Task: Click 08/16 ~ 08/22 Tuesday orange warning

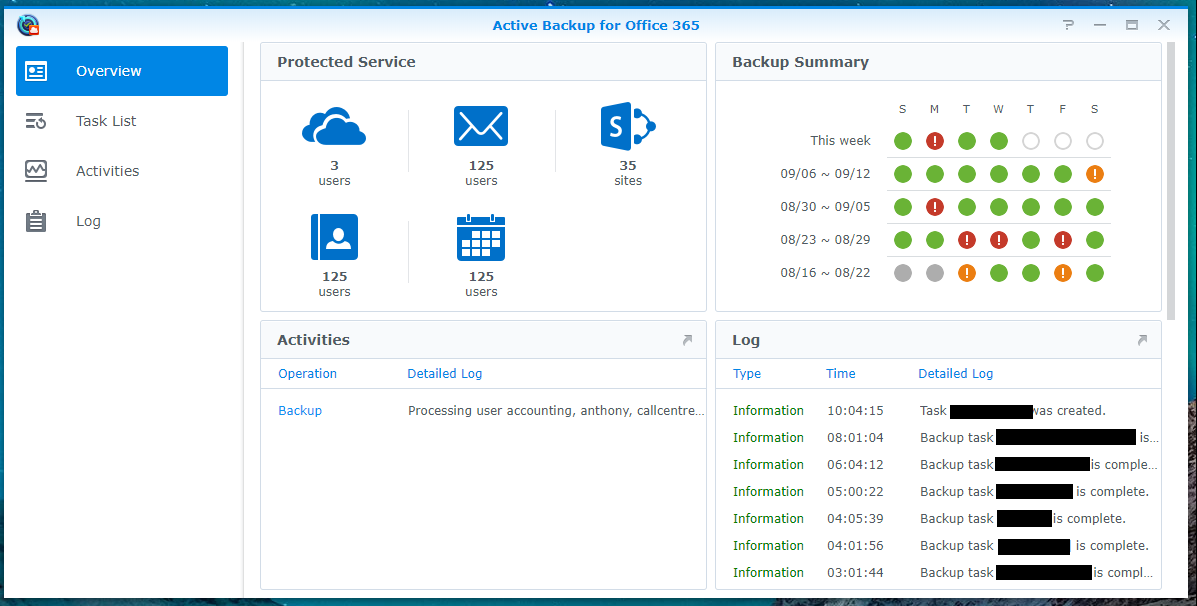Action: [966, 272]
